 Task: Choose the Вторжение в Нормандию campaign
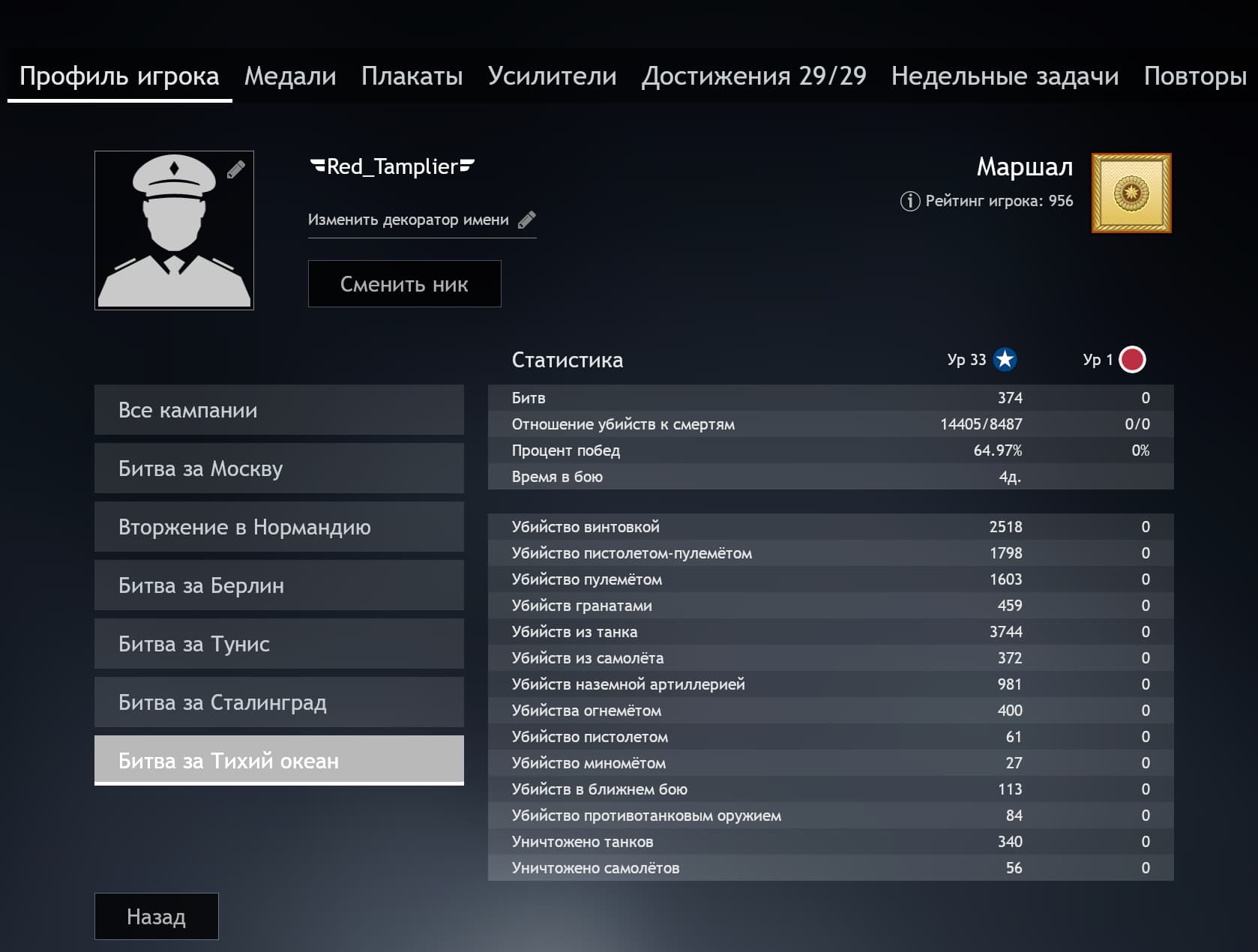click(x=279, y=527)
